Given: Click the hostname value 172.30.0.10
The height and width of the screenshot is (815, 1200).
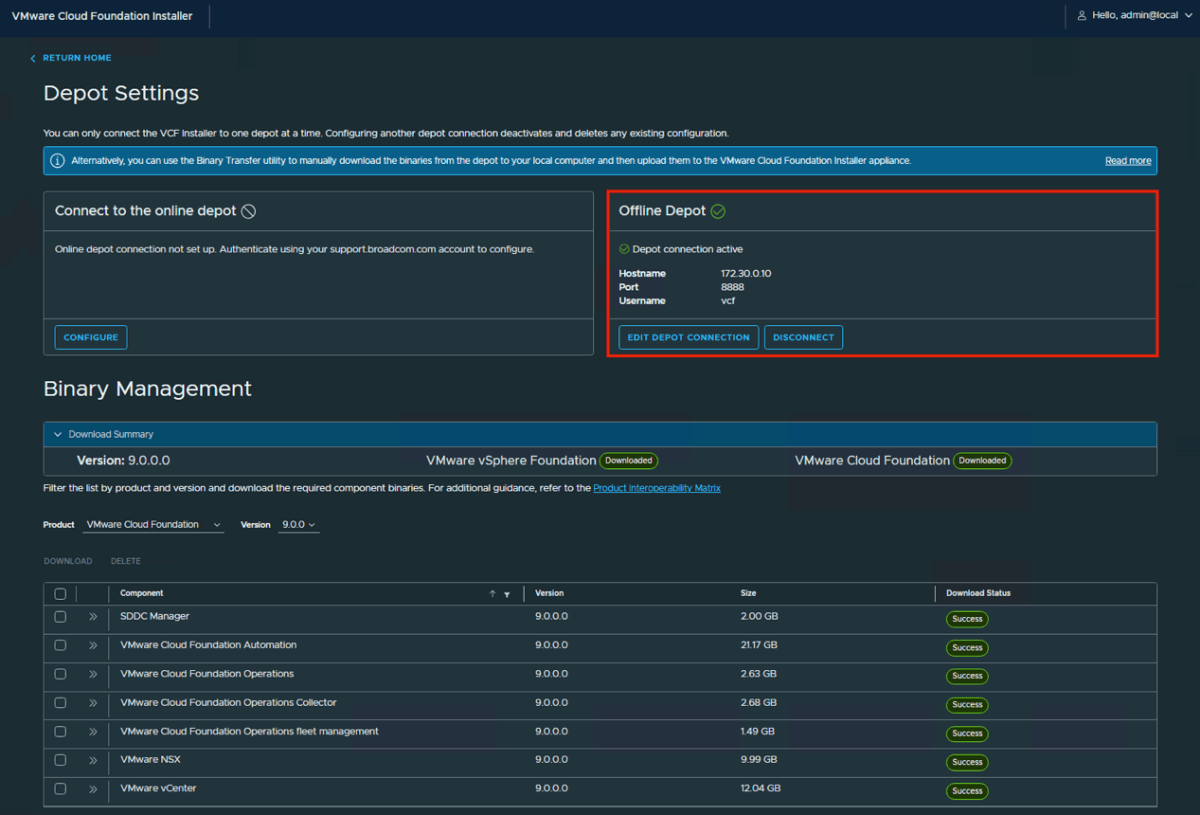Looking at the screenshot, I should click(x=746, y=274).
